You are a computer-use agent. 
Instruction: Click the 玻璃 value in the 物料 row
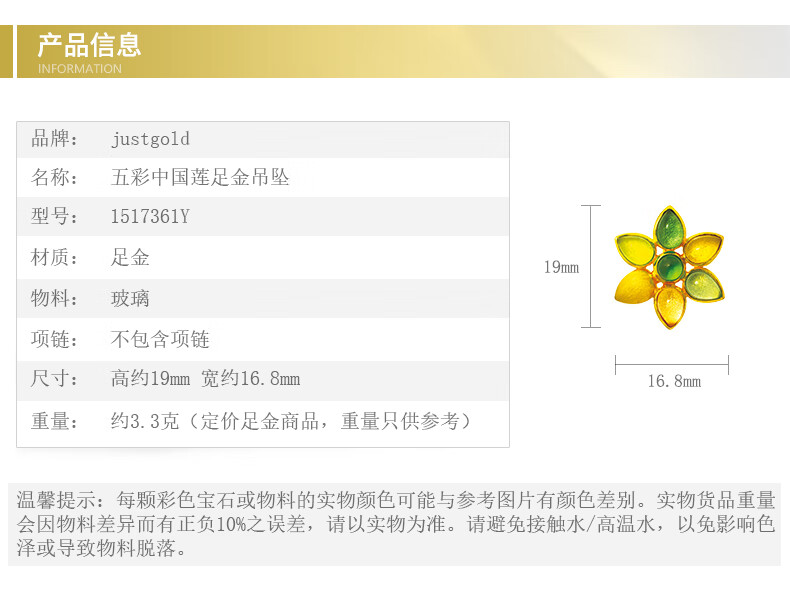pyautogui.click(x=130, y=298)
